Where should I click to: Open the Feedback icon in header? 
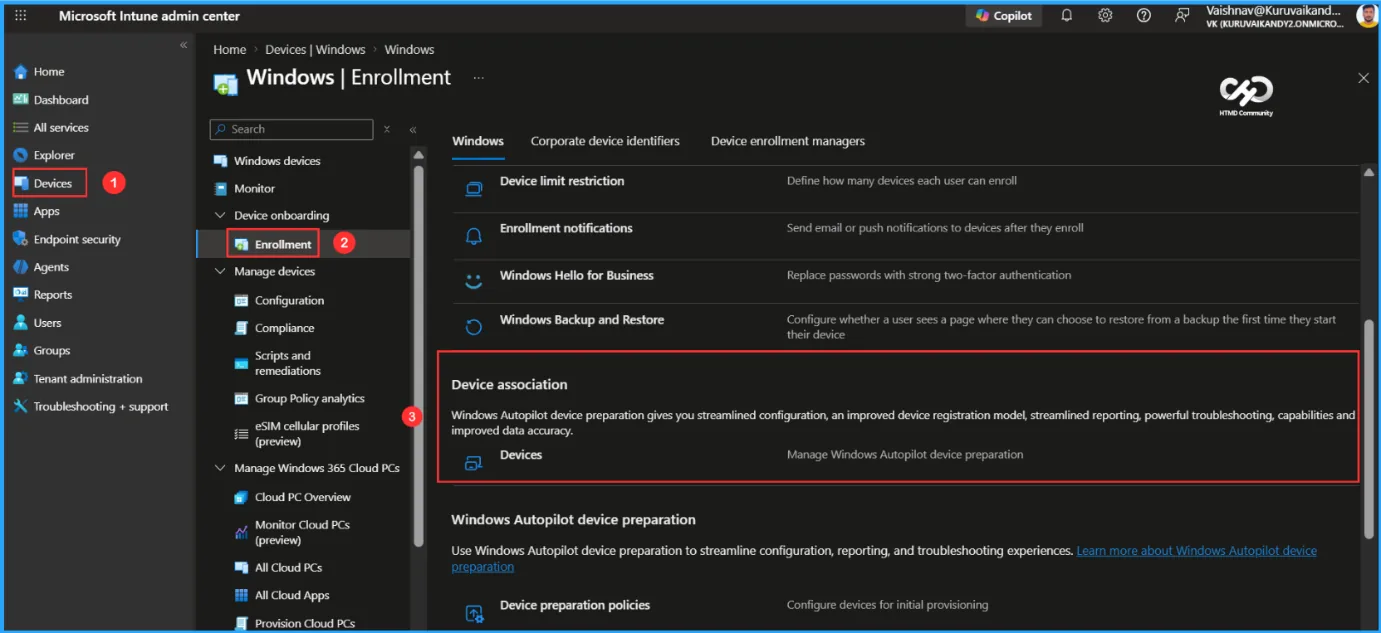click(1182, 16)
